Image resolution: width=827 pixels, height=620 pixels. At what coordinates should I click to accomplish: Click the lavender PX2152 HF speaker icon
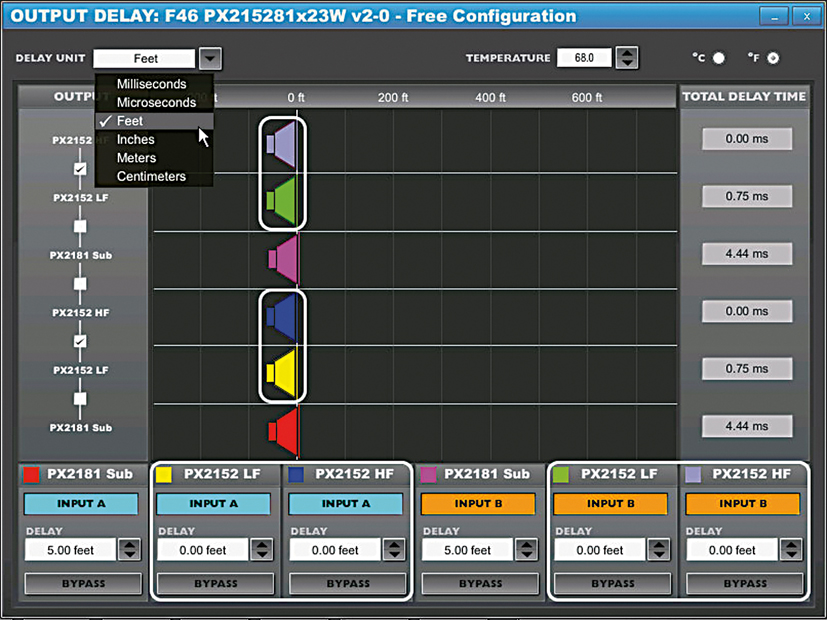(282, 144)
